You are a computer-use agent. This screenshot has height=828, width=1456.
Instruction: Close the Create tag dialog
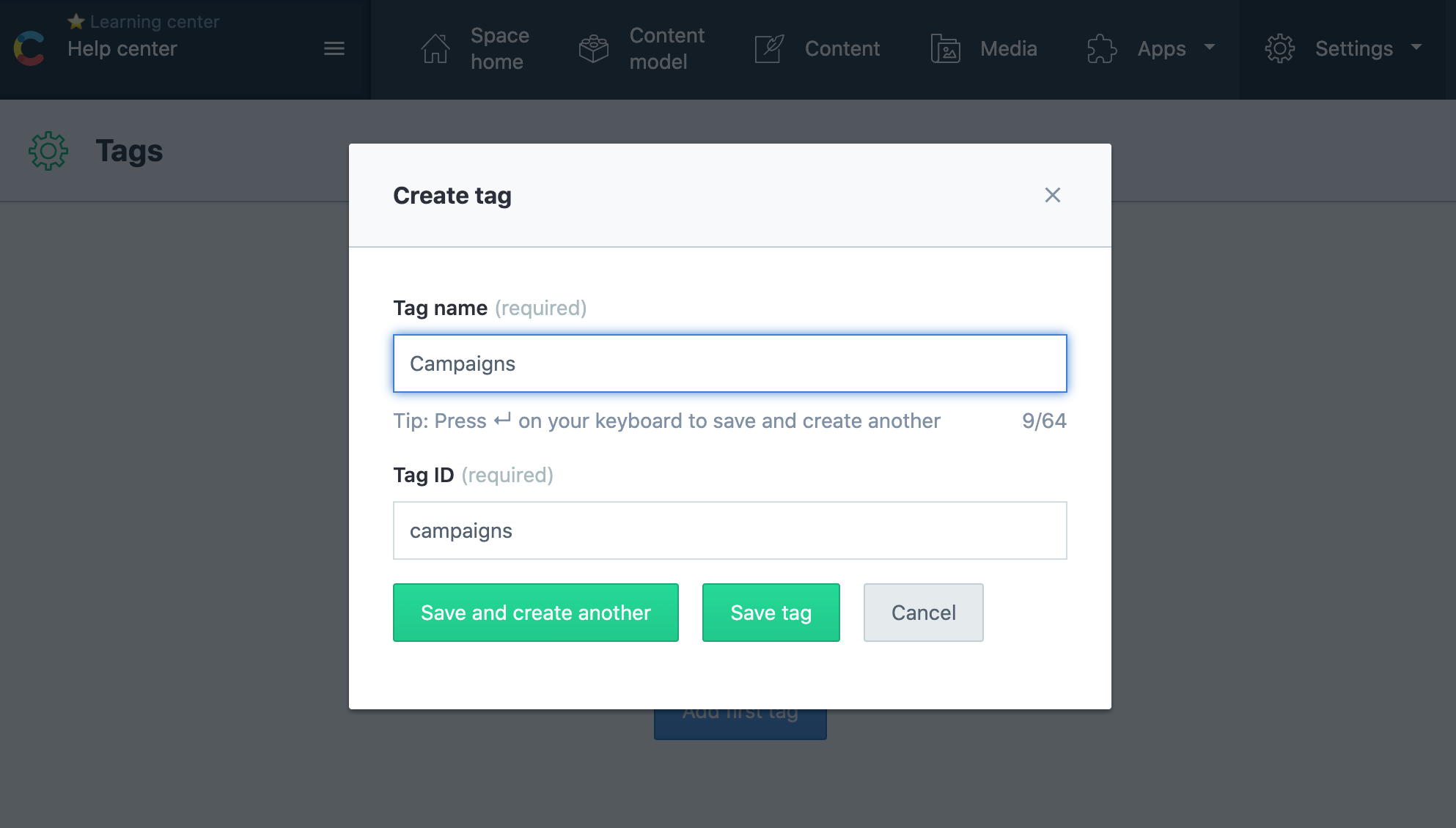point(1053,195)
